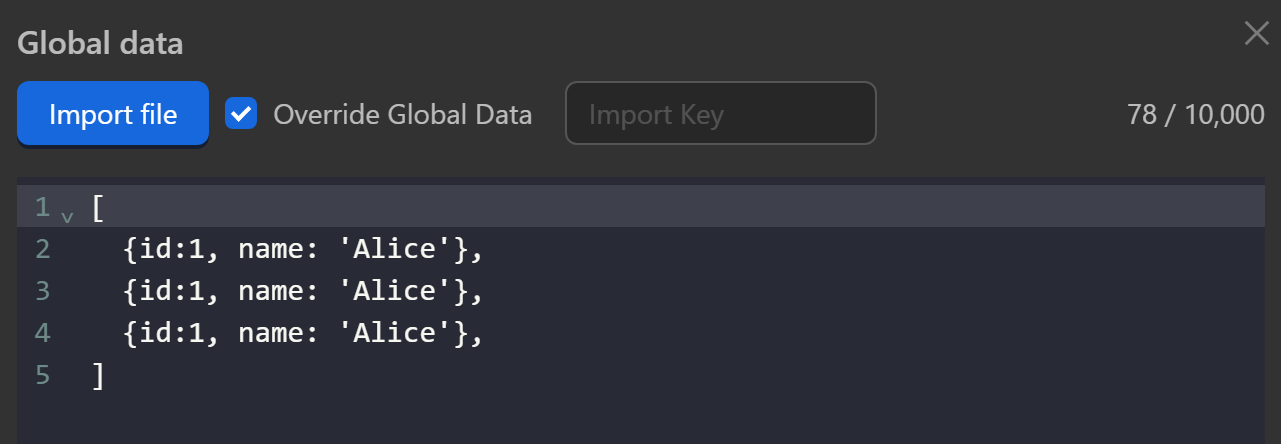Focus the Import Key input field
This screenshot has height=444, width=1281.
tap(720, 114)
